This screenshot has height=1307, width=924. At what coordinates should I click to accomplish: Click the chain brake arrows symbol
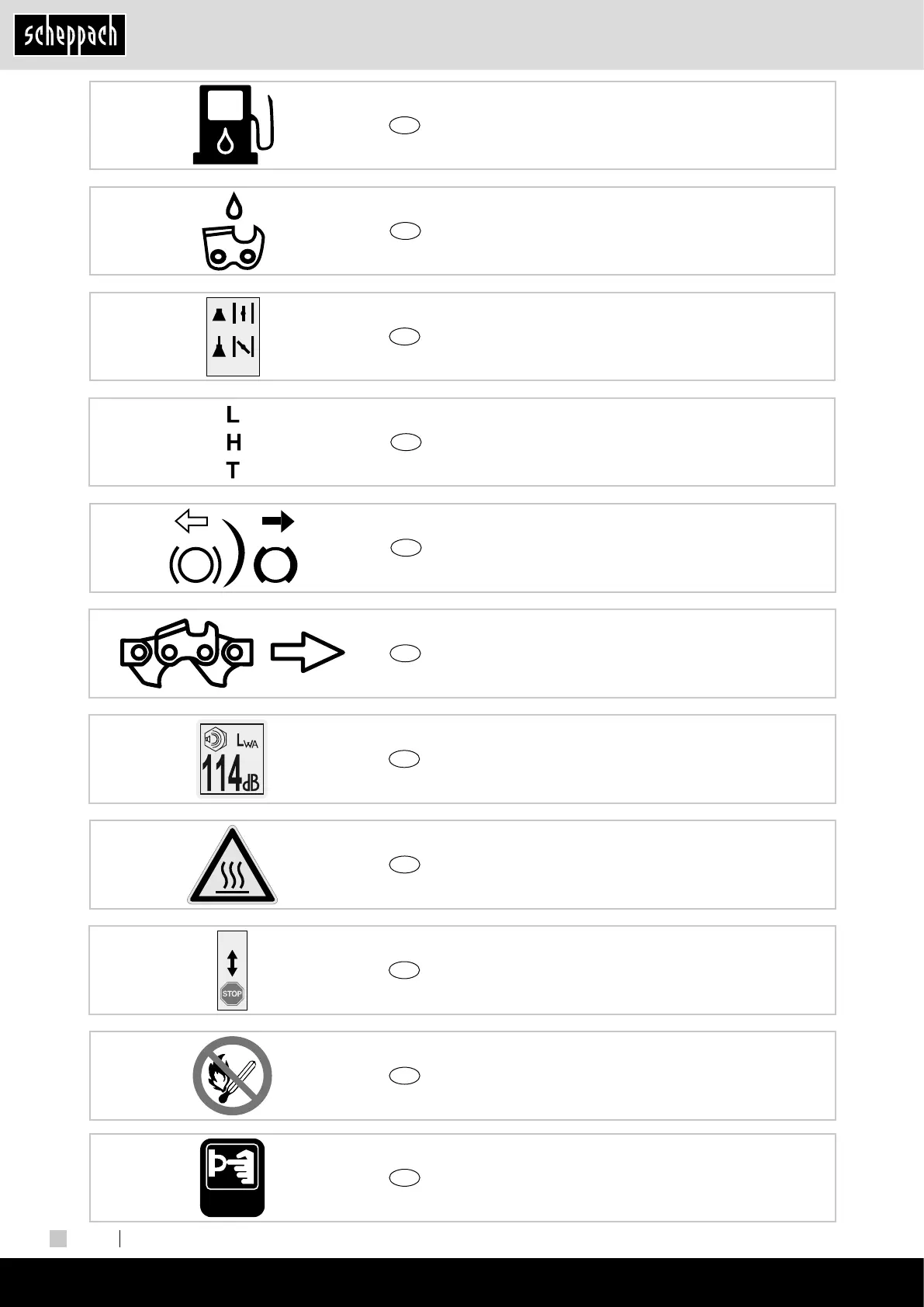point(233,548)
